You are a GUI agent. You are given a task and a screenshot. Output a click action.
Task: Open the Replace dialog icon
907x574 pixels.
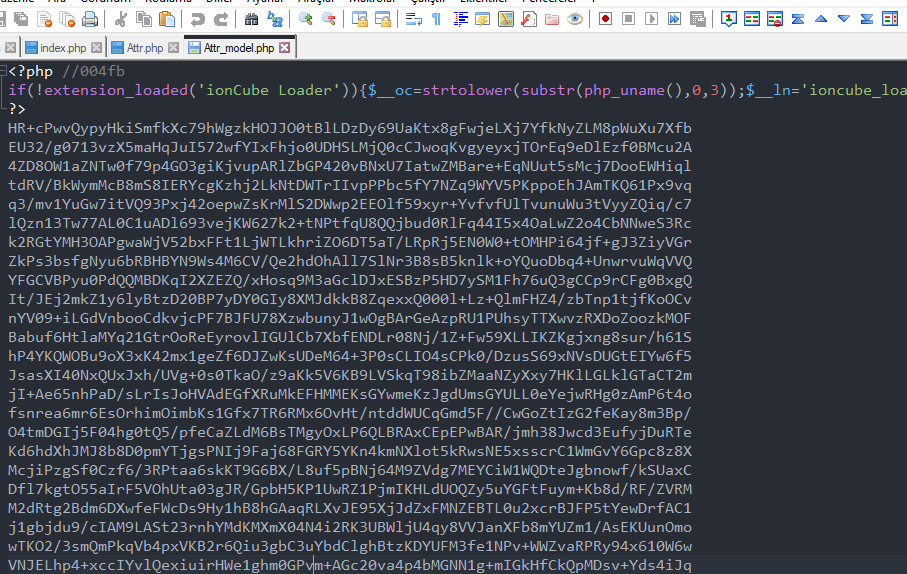pyautogui.click(x=275, y=19)
